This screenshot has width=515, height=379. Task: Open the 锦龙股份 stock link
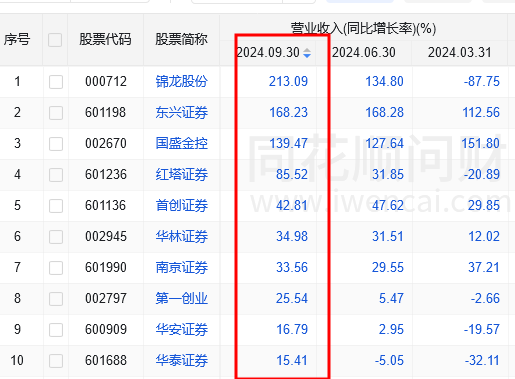(182, 81)
